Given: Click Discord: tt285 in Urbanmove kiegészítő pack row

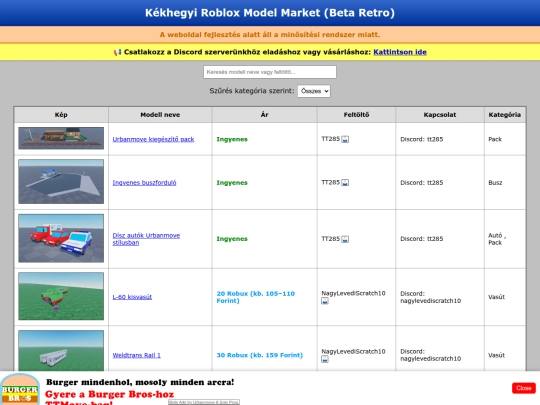Looking at the screenshot, I should point(422,139).
